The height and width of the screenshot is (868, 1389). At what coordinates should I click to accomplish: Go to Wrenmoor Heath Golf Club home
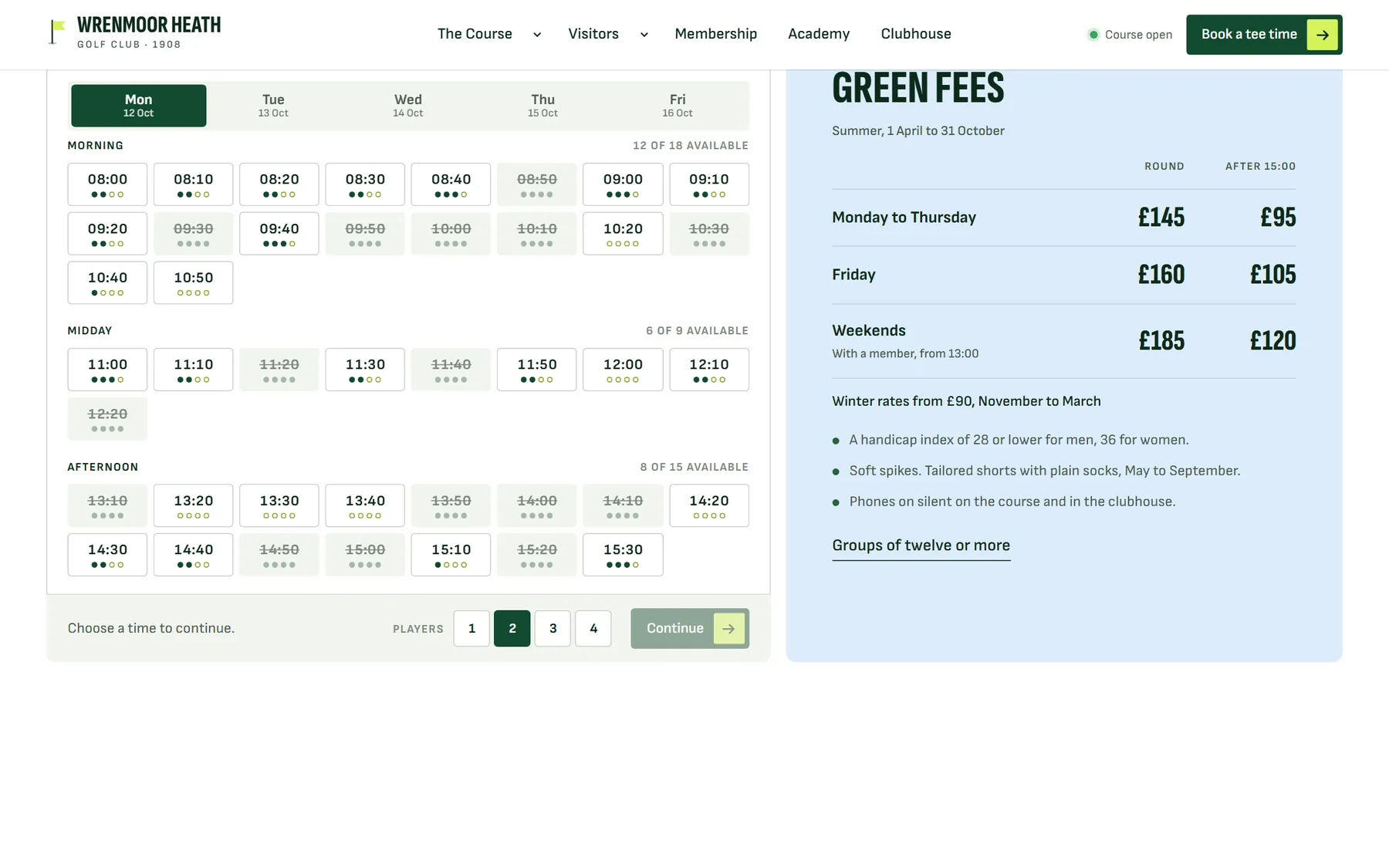[x=135, y=33]
